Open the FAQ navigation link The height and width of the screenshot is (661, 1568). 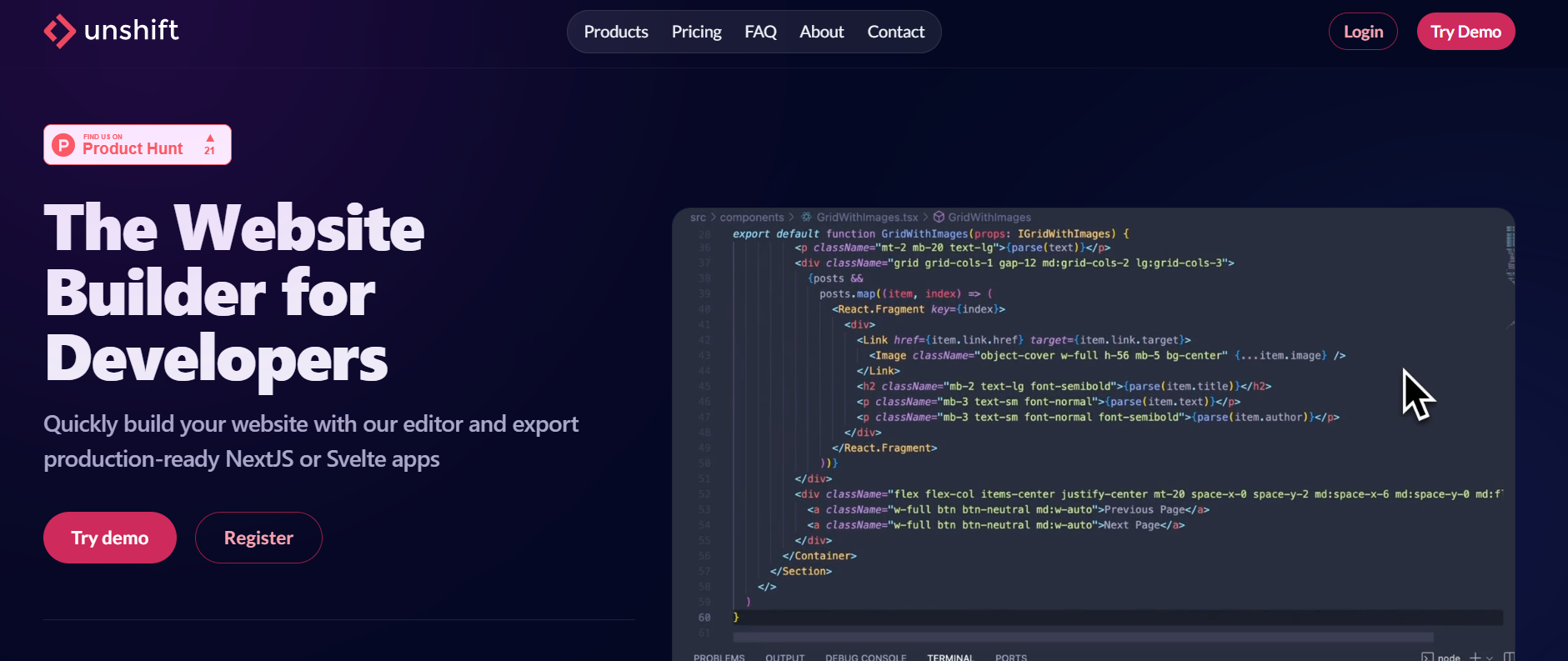coord(760,32)
